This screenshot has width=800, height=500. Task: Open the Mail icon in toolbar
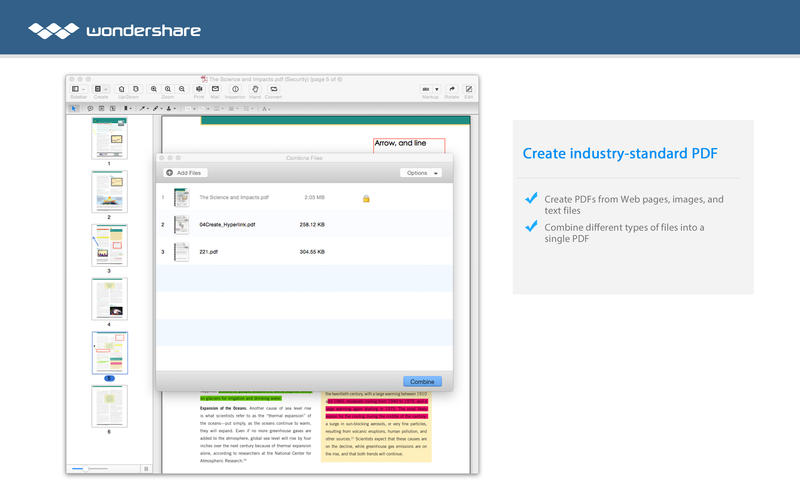(215, 89)
